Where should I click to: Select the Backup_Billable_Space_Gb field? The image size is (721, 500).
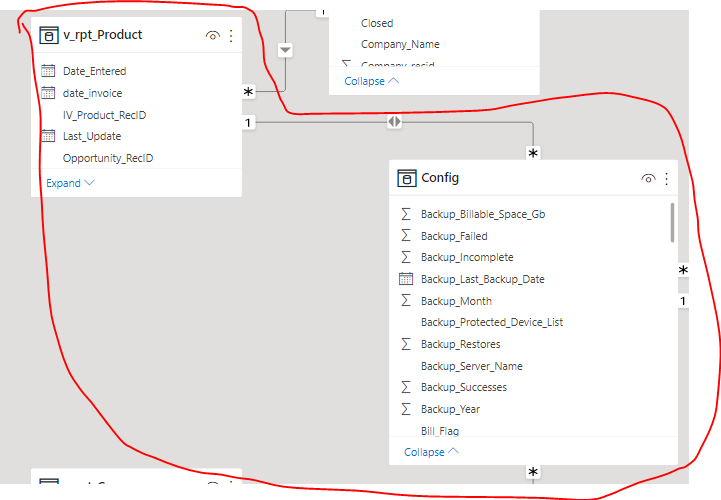click(x=483, y=214)
